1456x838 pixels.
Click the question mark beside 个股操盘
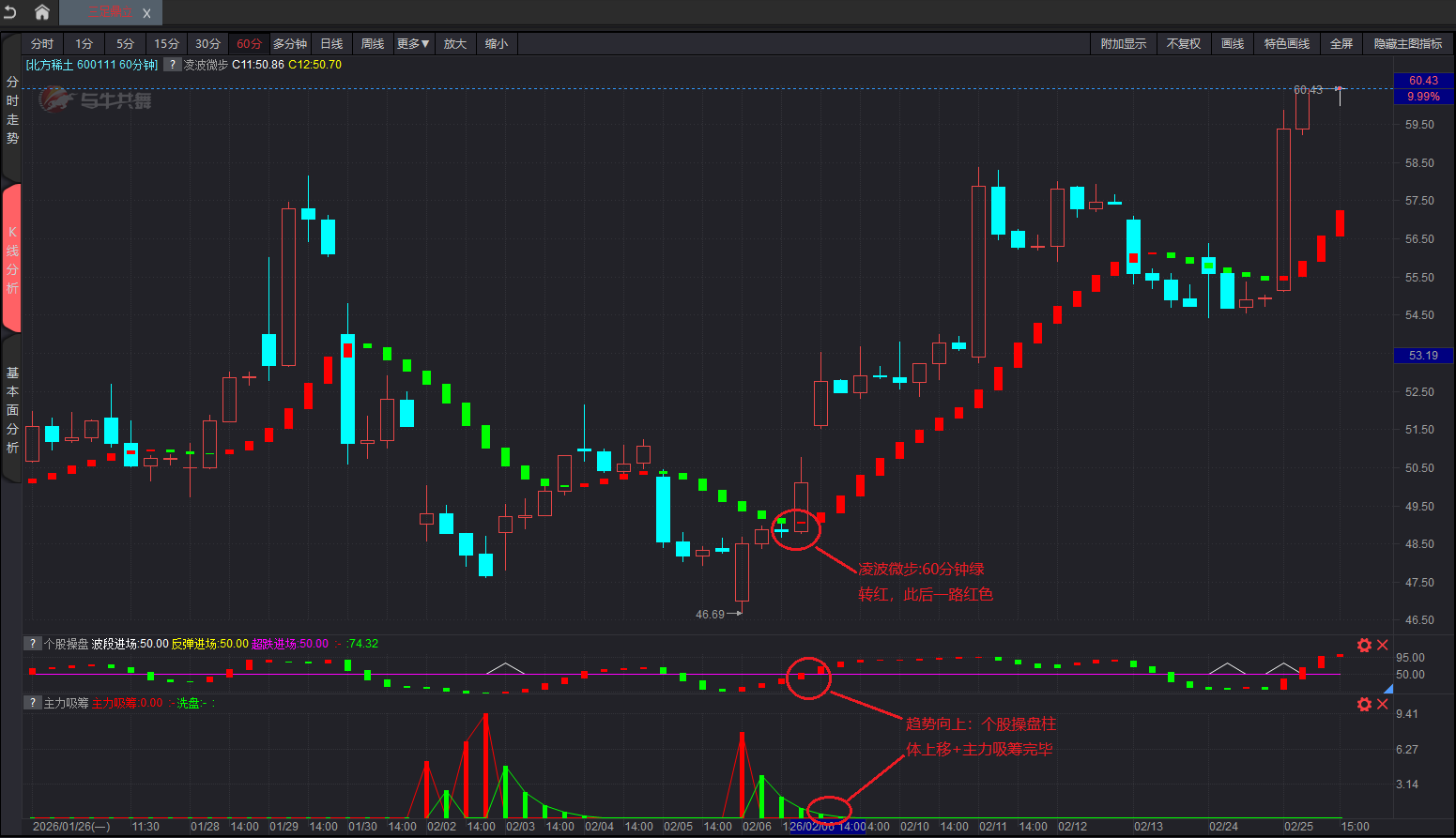tap(33, 644)
